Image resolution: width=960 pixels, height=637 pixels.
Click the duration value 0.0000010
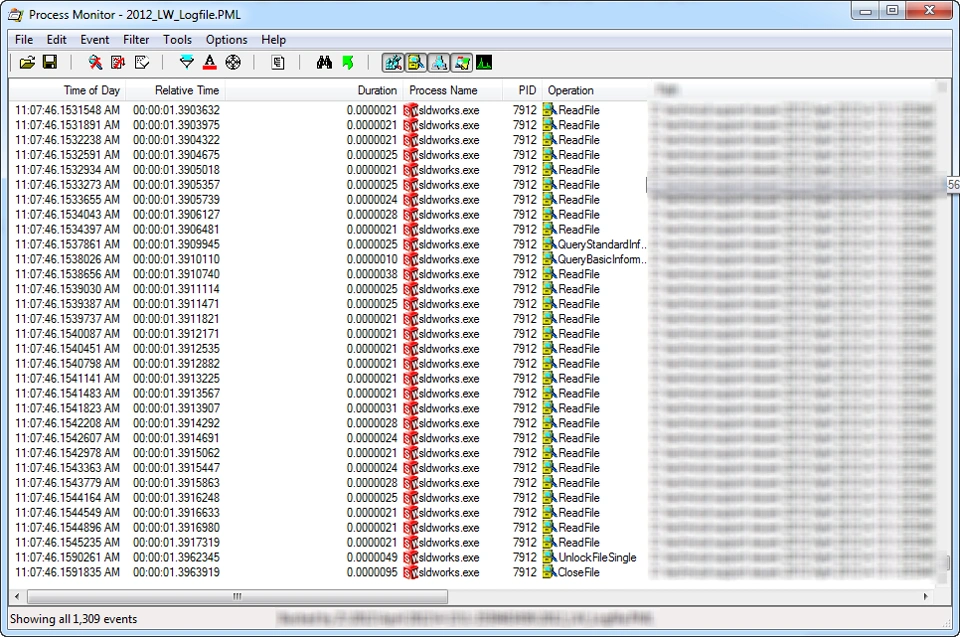tap(372, 259)
